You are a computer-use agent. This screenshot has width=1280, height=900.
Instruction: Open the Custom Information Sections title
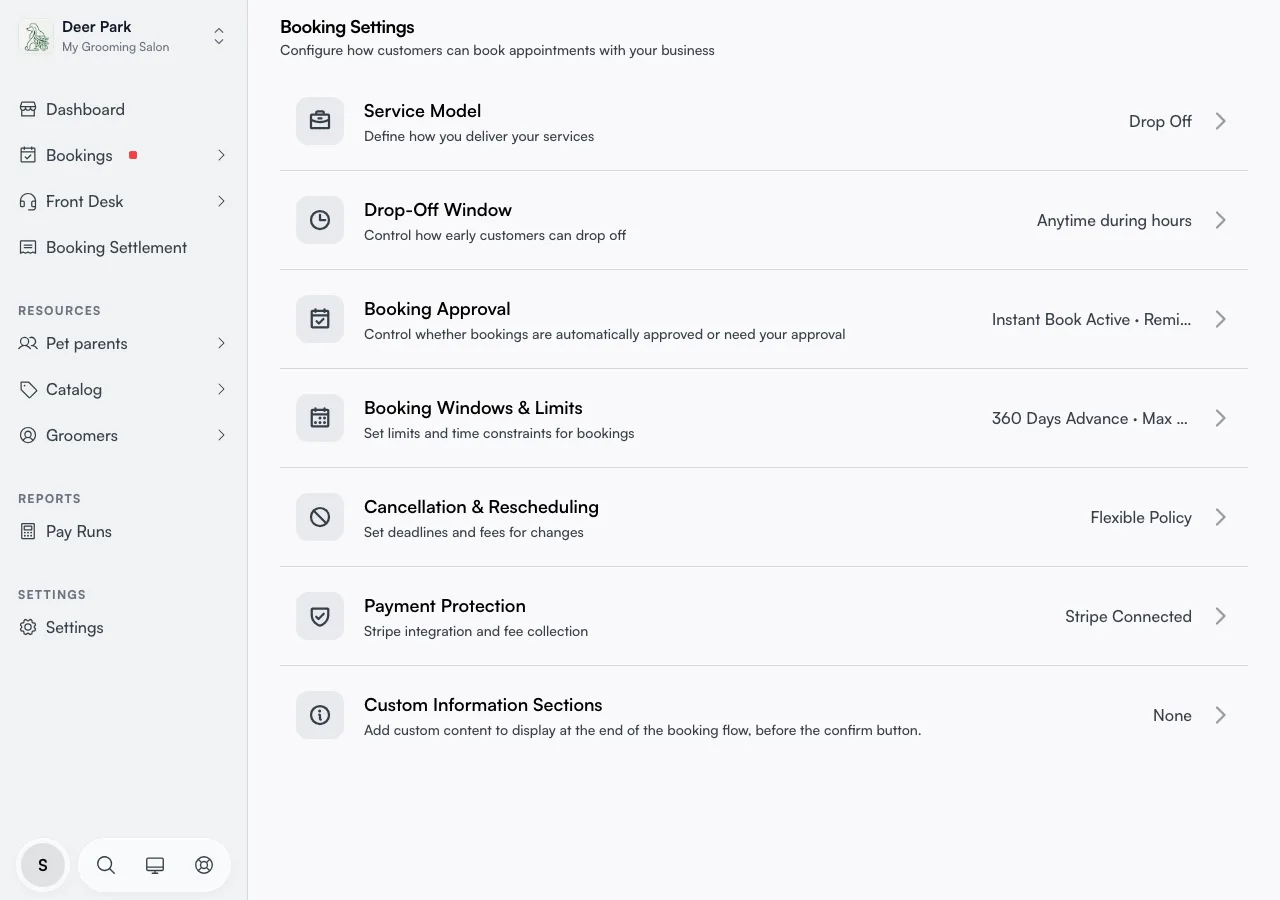483,705
